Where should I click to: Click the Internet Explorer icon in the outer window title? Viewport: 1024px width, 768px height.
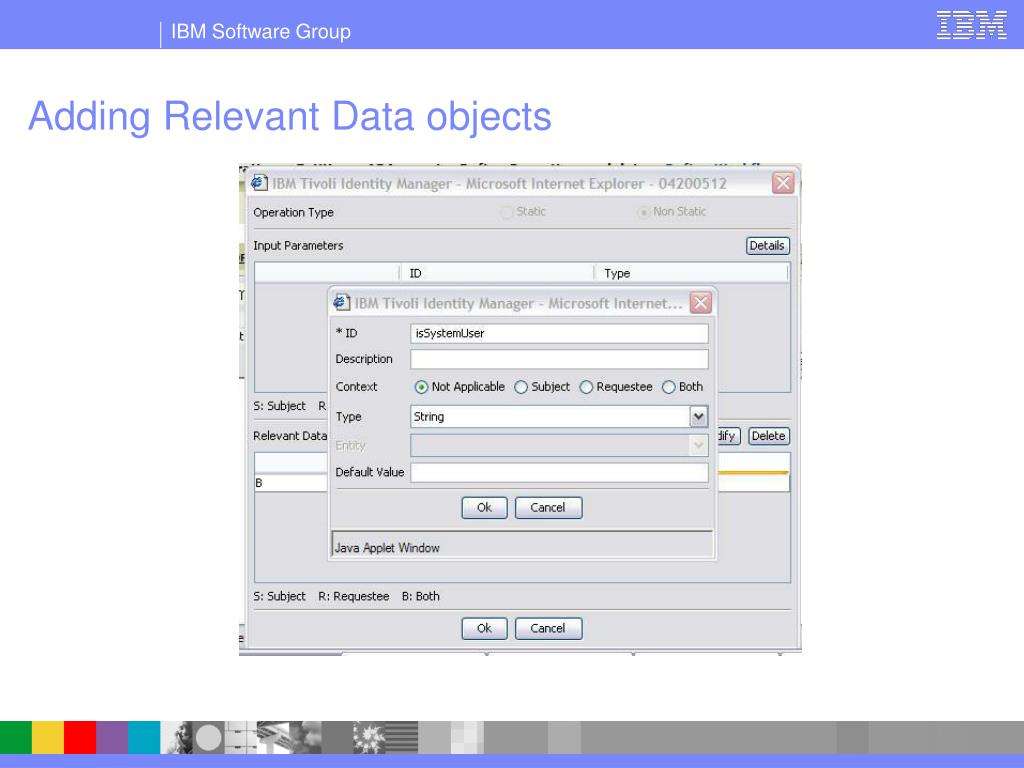tap(259, 182)
